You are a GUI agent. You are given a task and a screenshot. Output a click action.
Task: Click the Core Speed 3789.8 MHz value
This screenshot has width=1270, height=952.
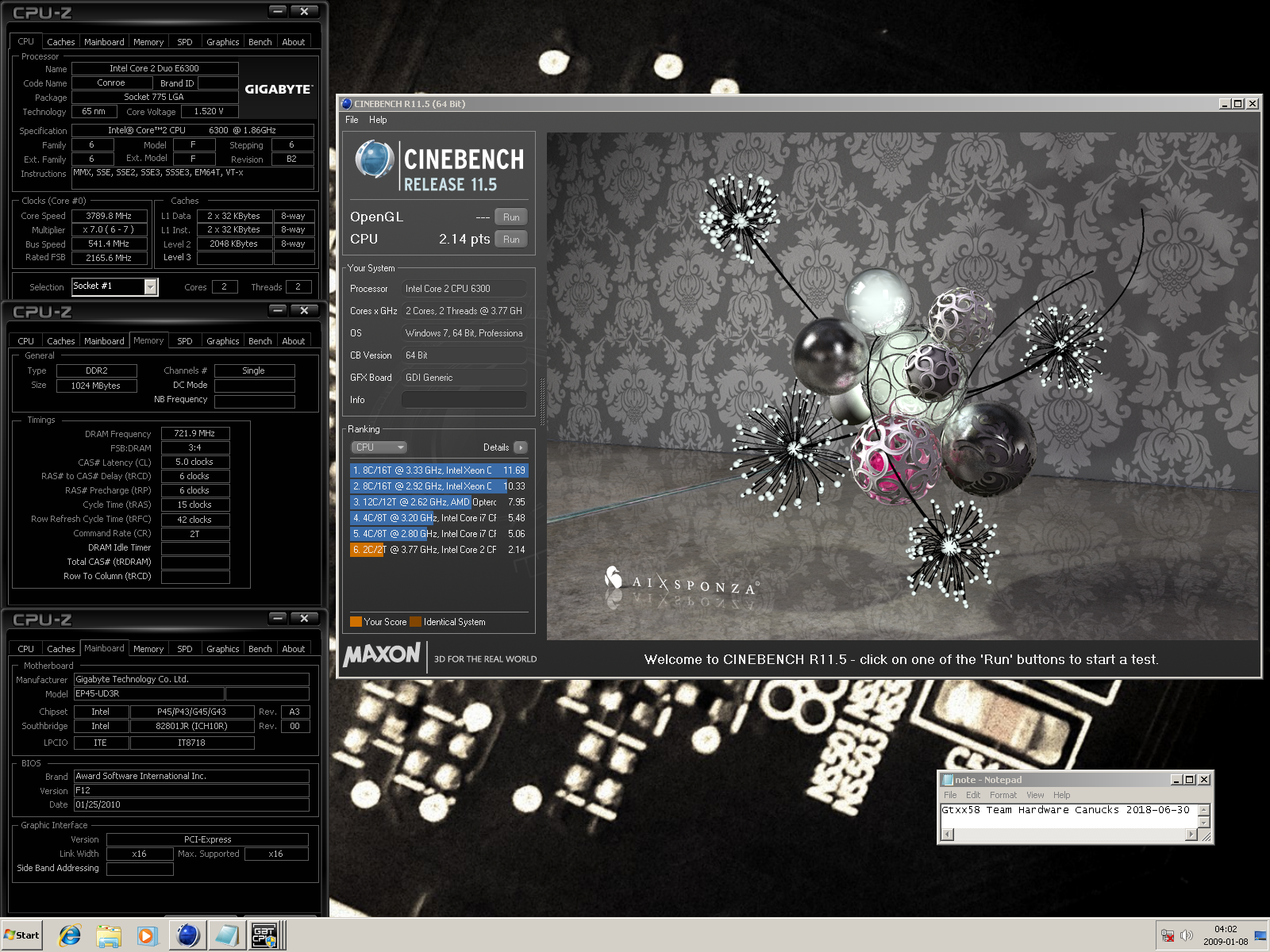click(110, 216)
